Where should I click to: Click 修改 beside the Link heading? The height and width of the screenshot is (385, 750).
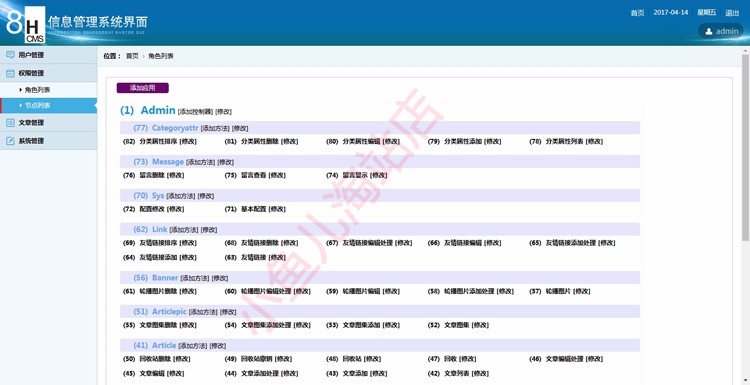point(209,230)
